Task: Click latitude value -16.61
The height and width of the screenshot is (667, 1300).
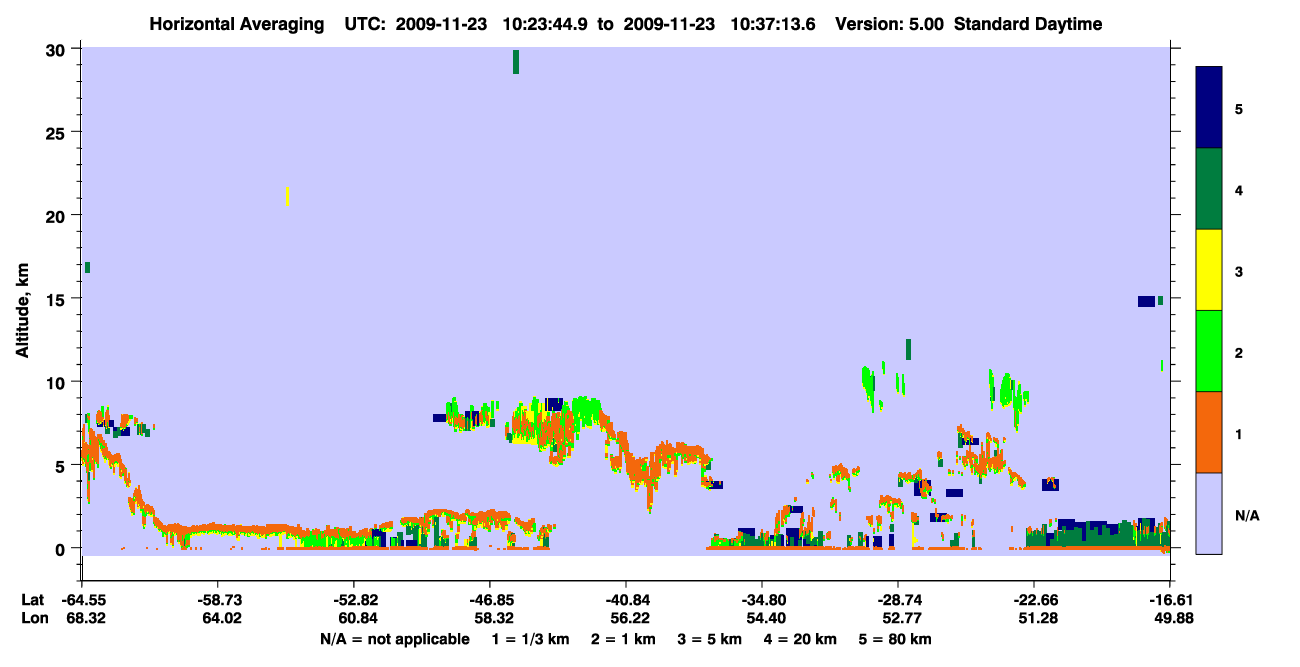Action: [1169, 600]
